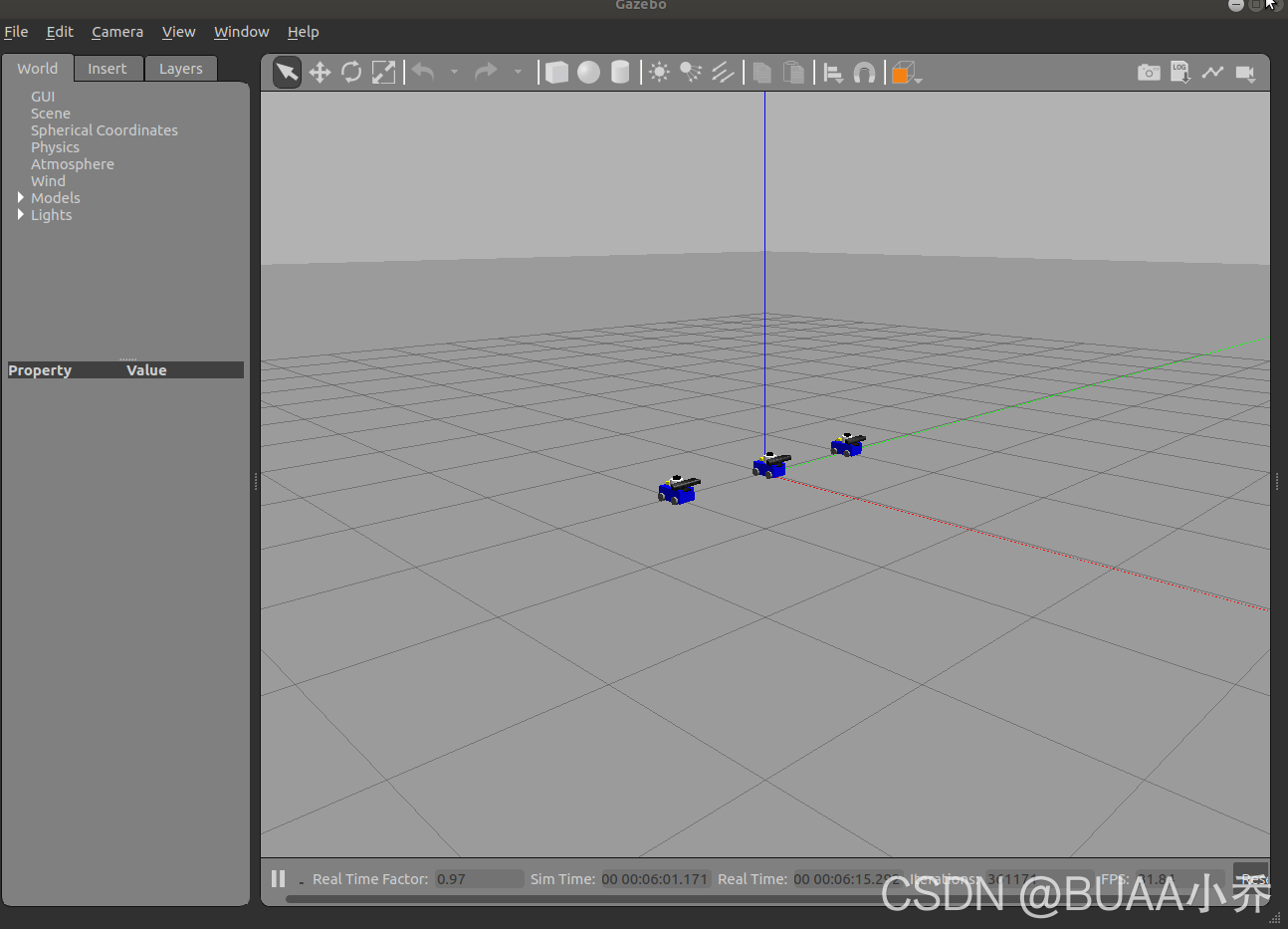Activate the translate mode tool

[x=320, y=72]
